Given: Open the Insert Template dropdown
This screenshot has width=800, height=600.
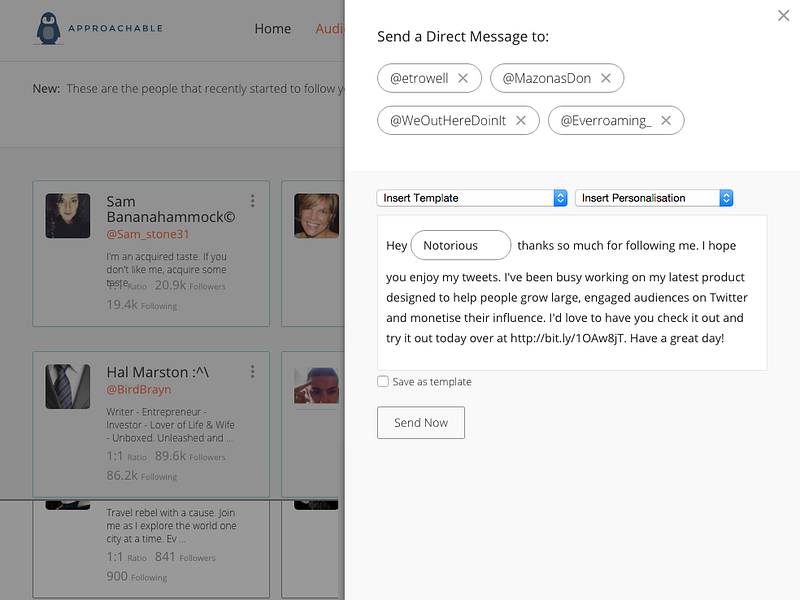Looking at the screenshot, I should (472, 198).
